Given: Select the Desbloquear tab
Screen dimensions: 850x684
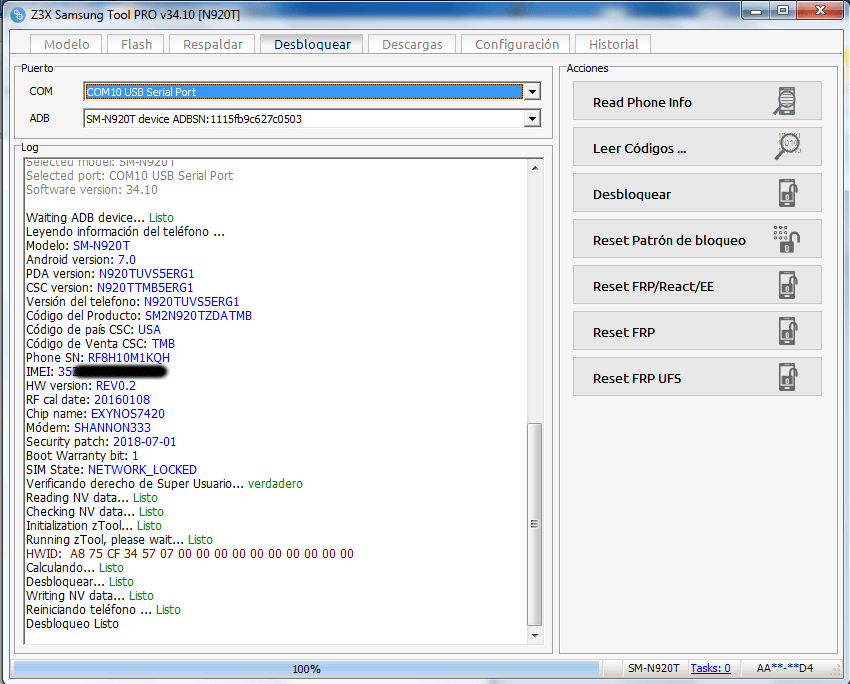Looking at the screenshot, I should 312,43.
